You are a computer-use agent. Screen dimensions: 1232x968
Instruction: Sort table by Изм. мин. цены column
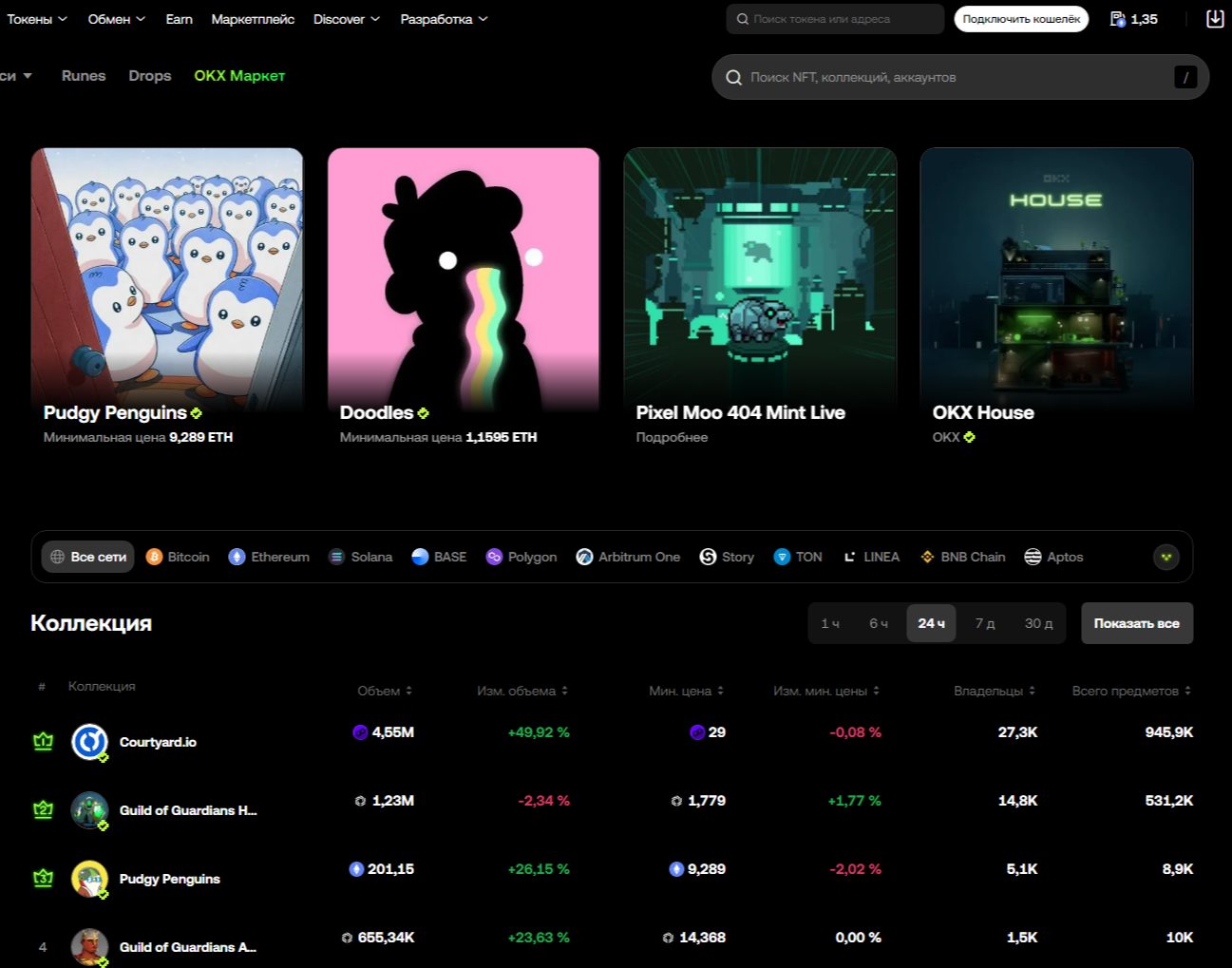point(826,691)
